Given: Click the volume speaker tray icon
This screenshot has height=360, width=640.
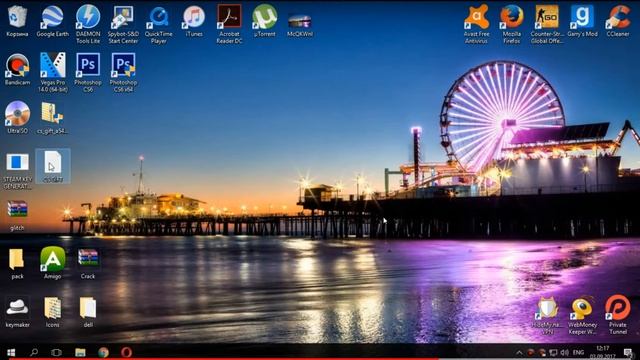Looking at the screenshot, I should [565, 353].
